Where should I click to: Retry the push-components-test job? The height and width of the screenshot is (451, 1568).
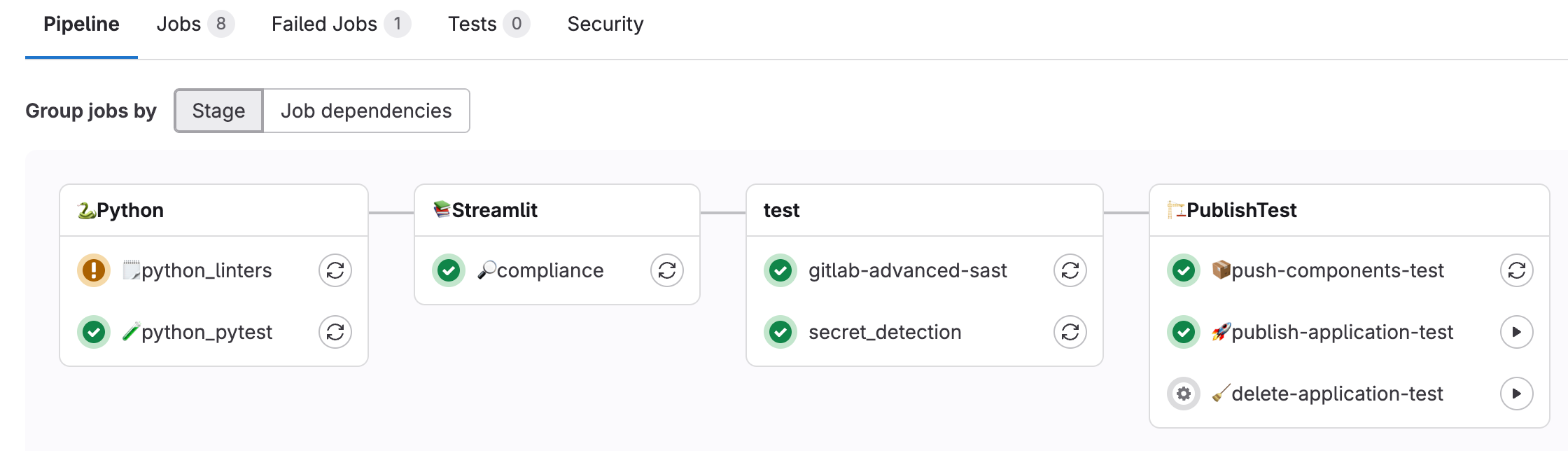1517,270
